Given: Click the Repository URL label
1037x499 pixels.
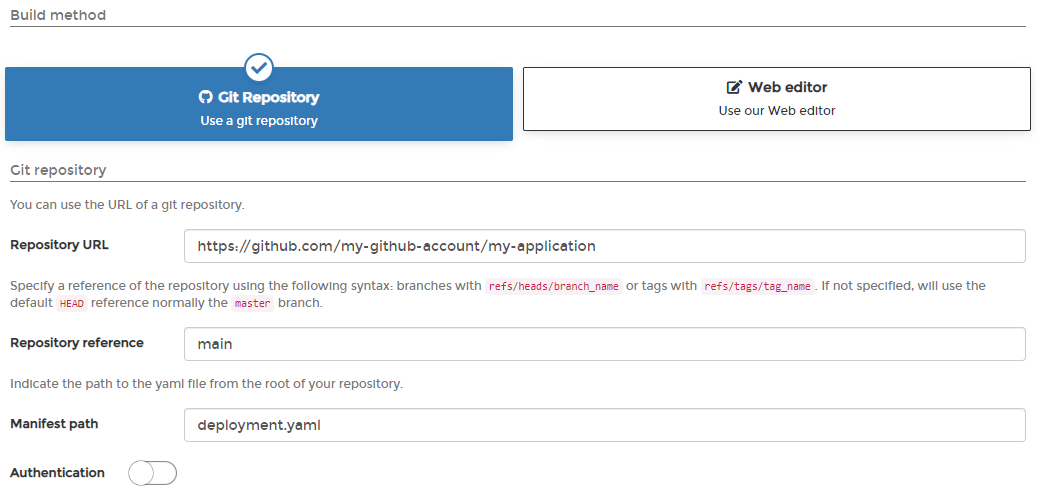Looking at the screenshot, I should point(59,245).
